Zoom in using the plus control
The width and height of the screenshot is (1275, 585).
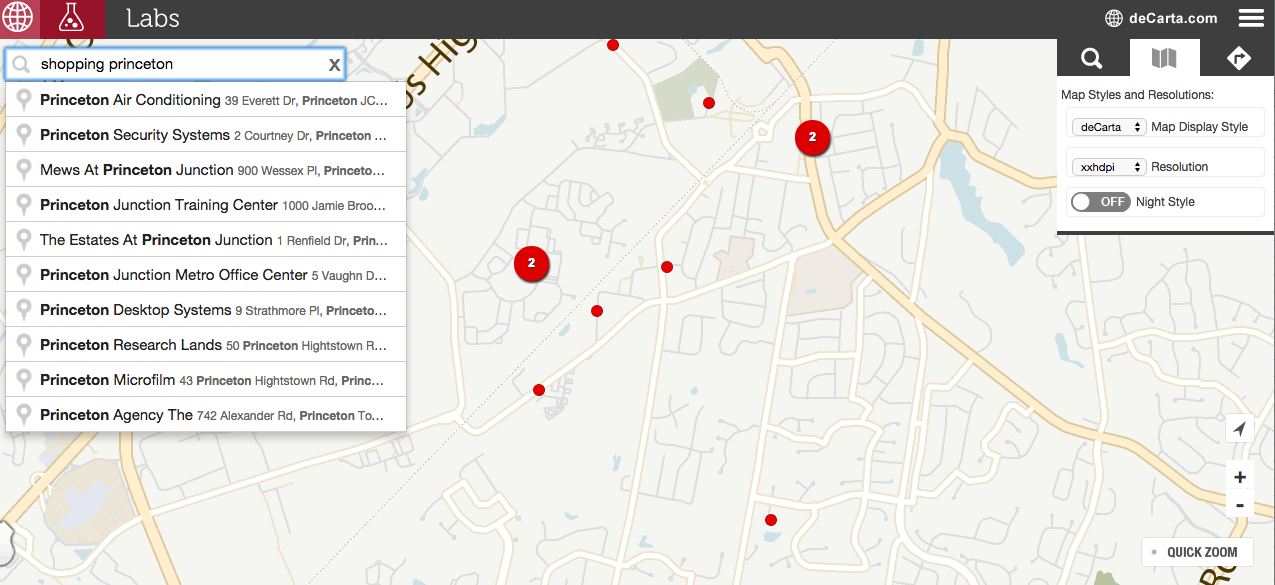pyautogui.click(x=1239, y=476)
